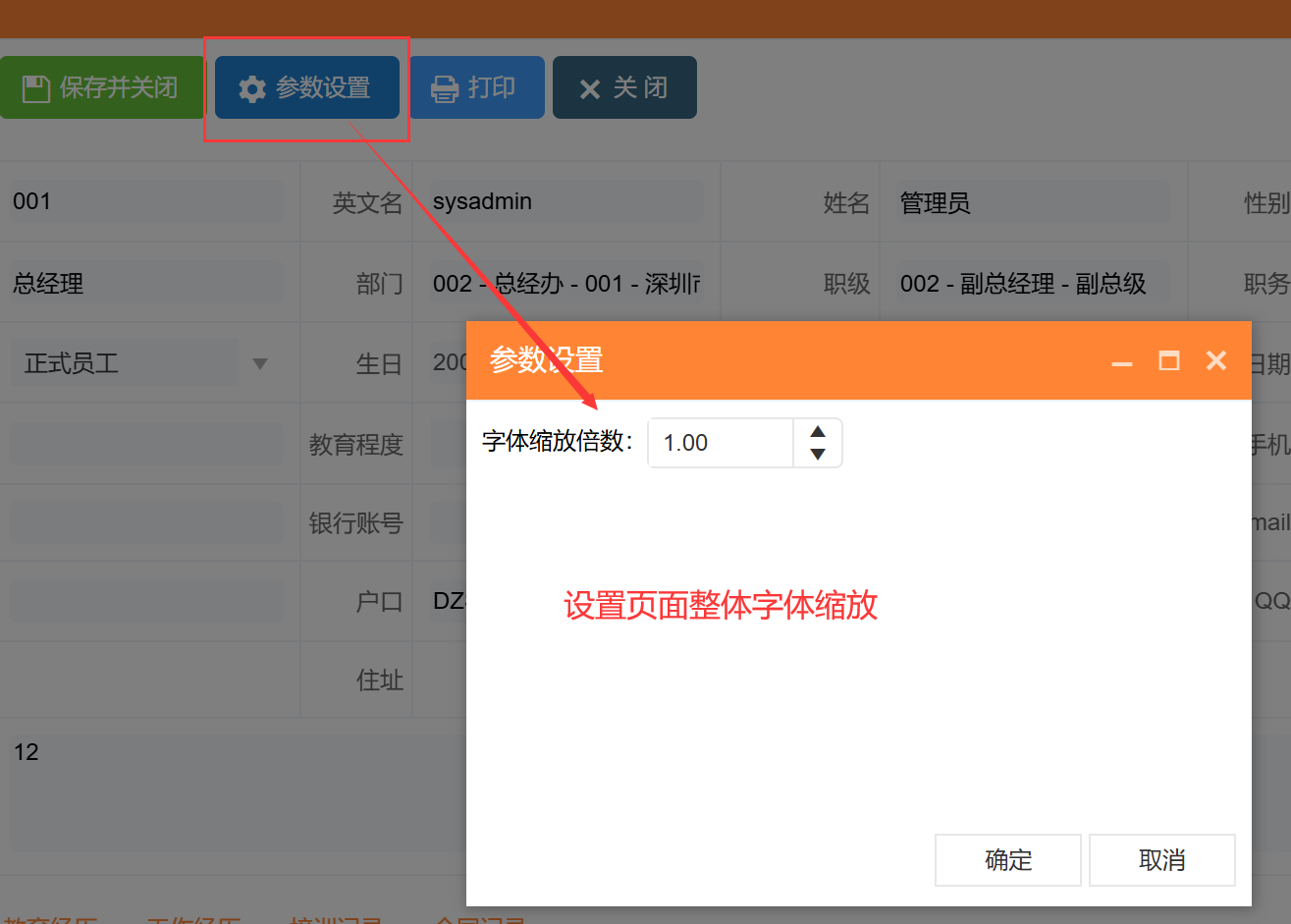Minimize the 参数设置 dialog

click(x=1122, y=362)
